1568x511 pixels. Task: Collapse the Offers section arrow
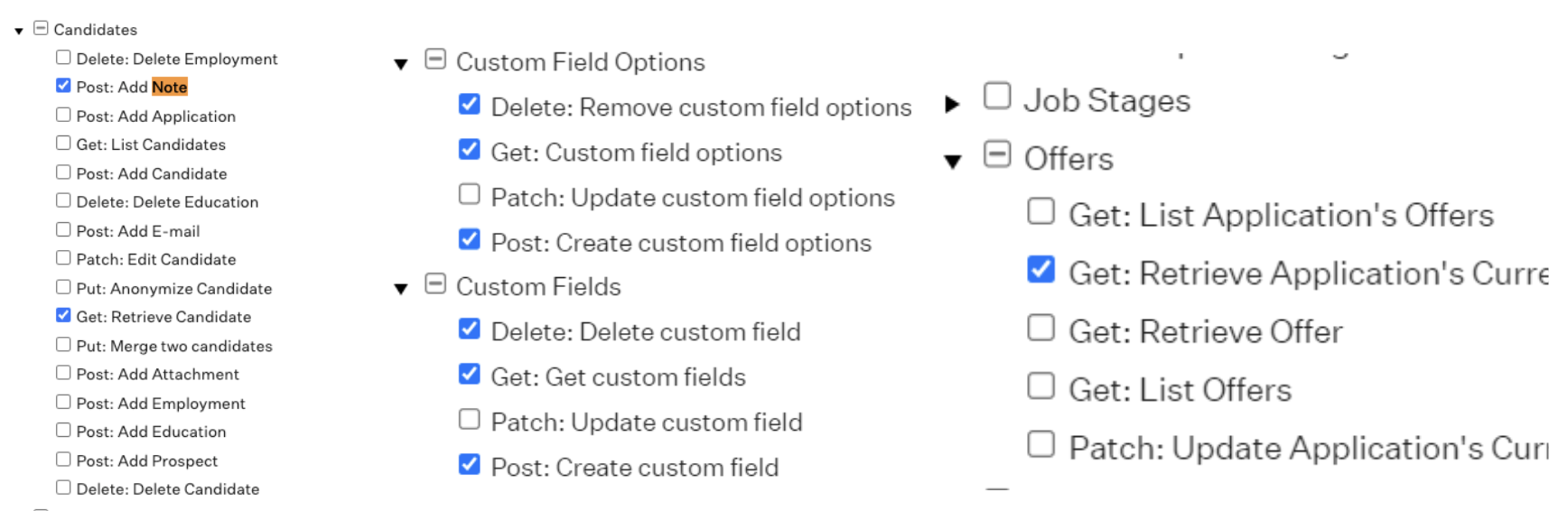[x=952, y=162]
